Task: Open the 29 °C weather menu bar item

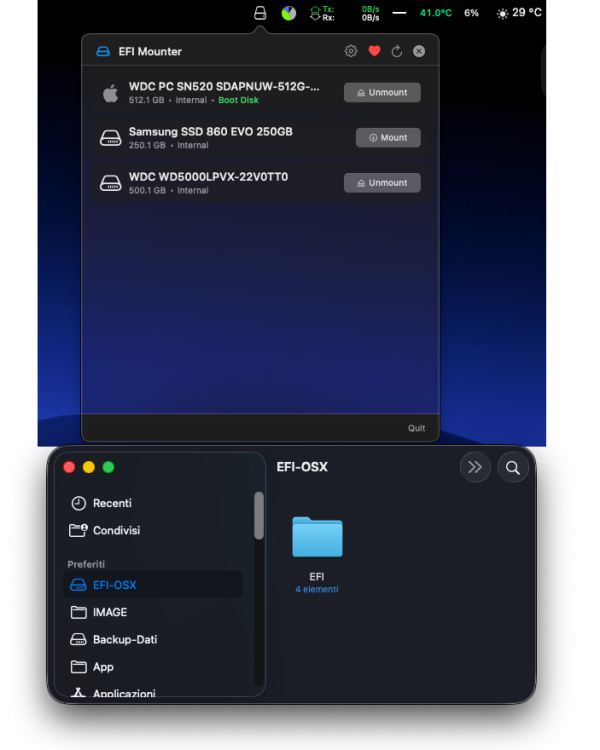Action: [519, 13]
